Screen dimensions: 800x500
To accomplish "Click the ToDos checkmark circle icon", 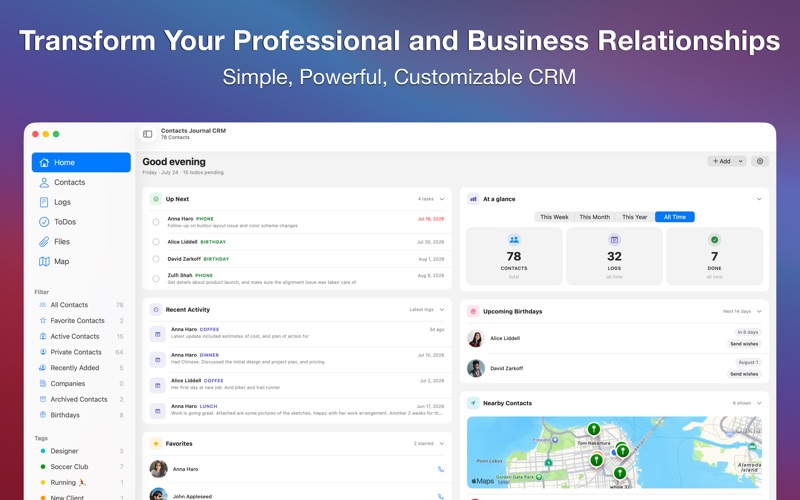I will [x=44, y=222].
